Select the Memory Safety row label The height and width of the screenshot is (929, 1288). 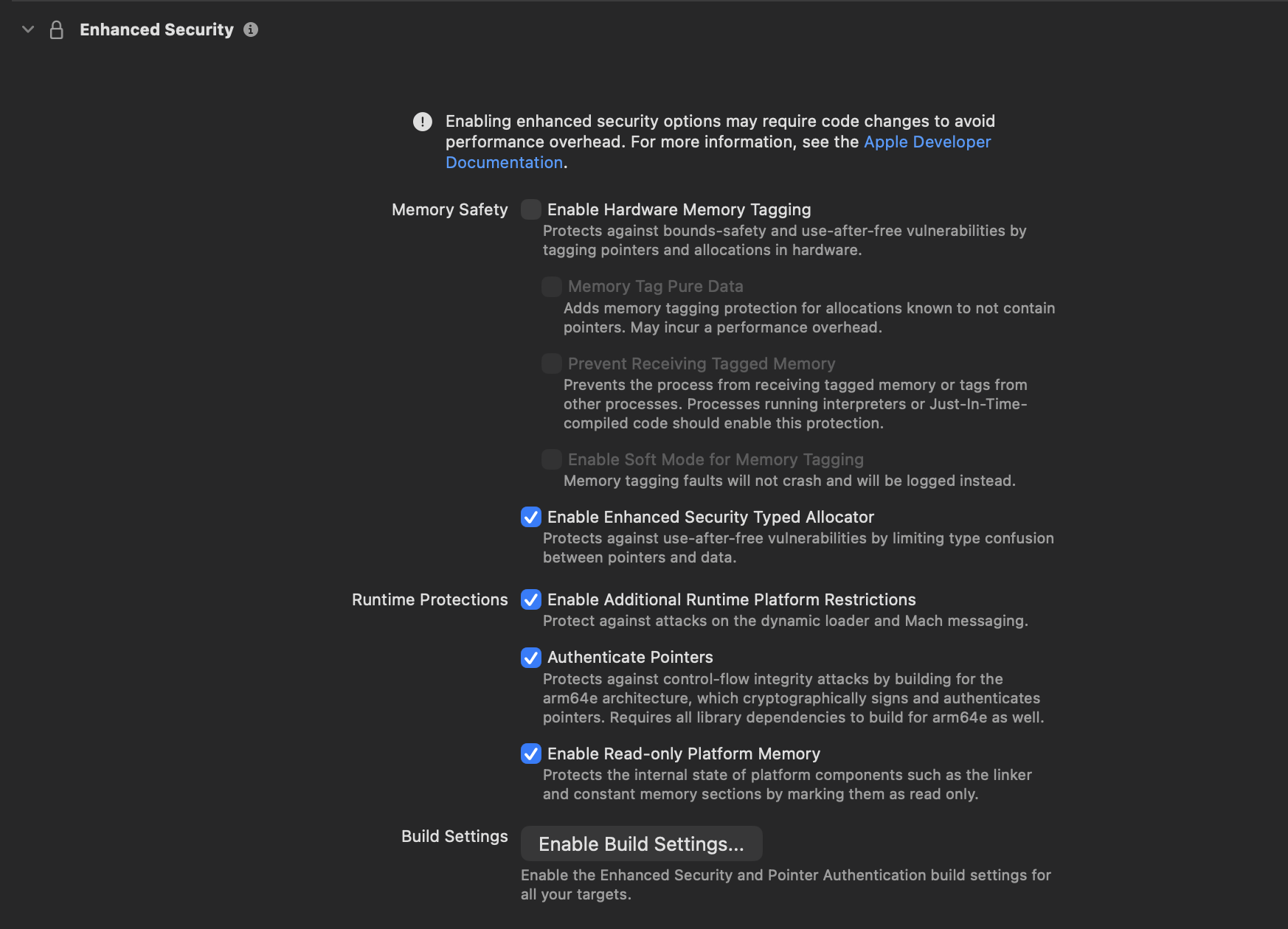(449, 209)
